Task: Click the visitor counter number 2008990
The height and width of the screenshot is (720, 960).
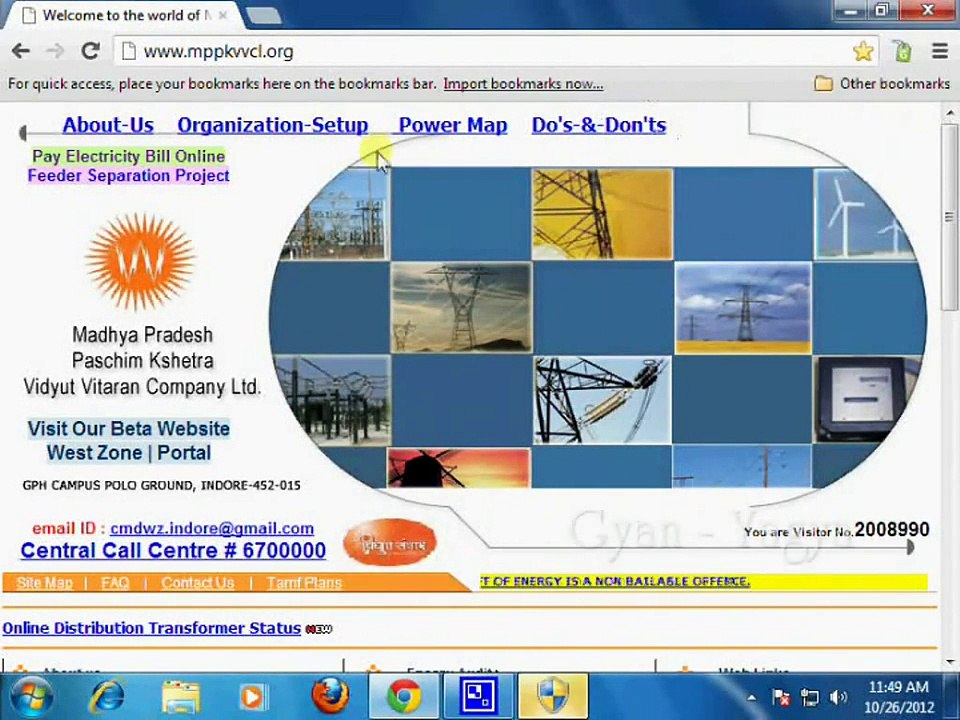Action: click(x=891, y=530)
